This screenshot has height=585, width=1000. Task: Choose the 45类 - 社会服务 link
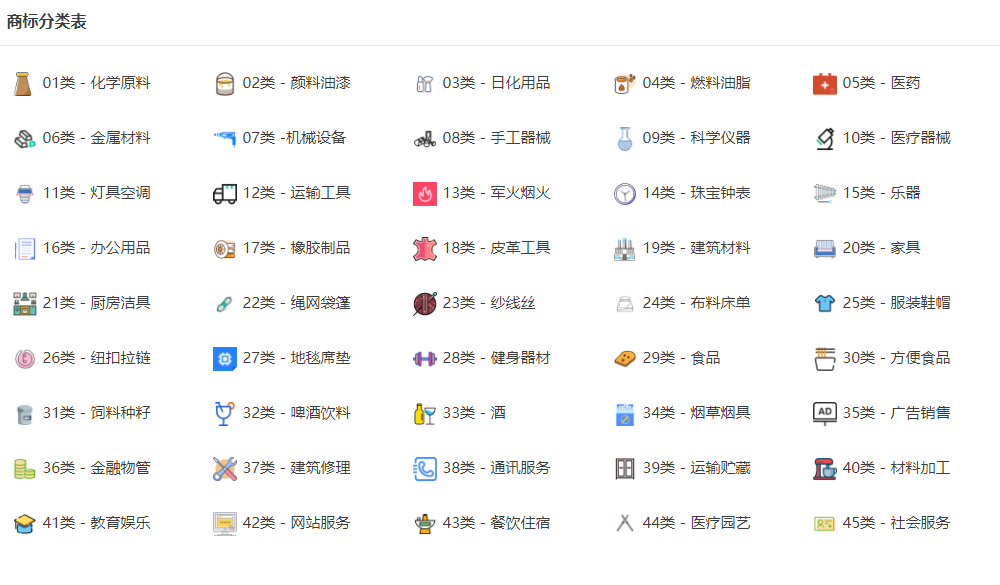pyautogui.click(x=896, y=522)
